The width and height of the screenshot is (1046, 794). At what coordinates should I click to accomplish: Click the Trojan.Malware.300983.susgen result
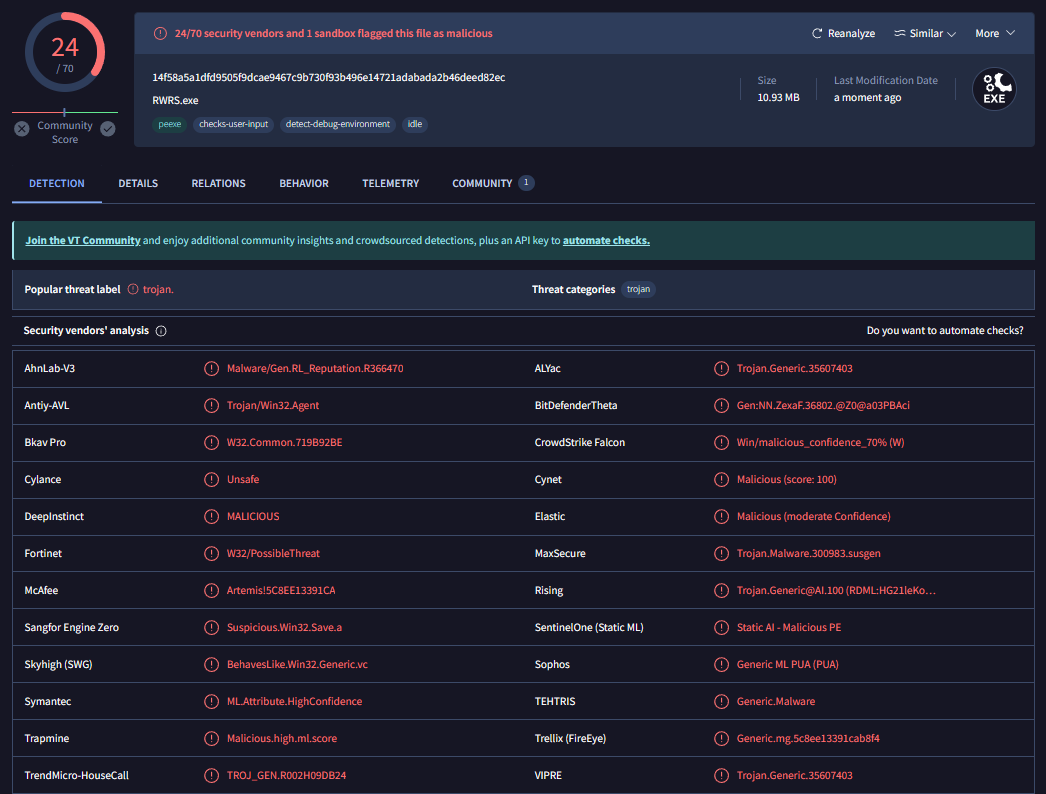pyautogui.click(x=809, y=554)
